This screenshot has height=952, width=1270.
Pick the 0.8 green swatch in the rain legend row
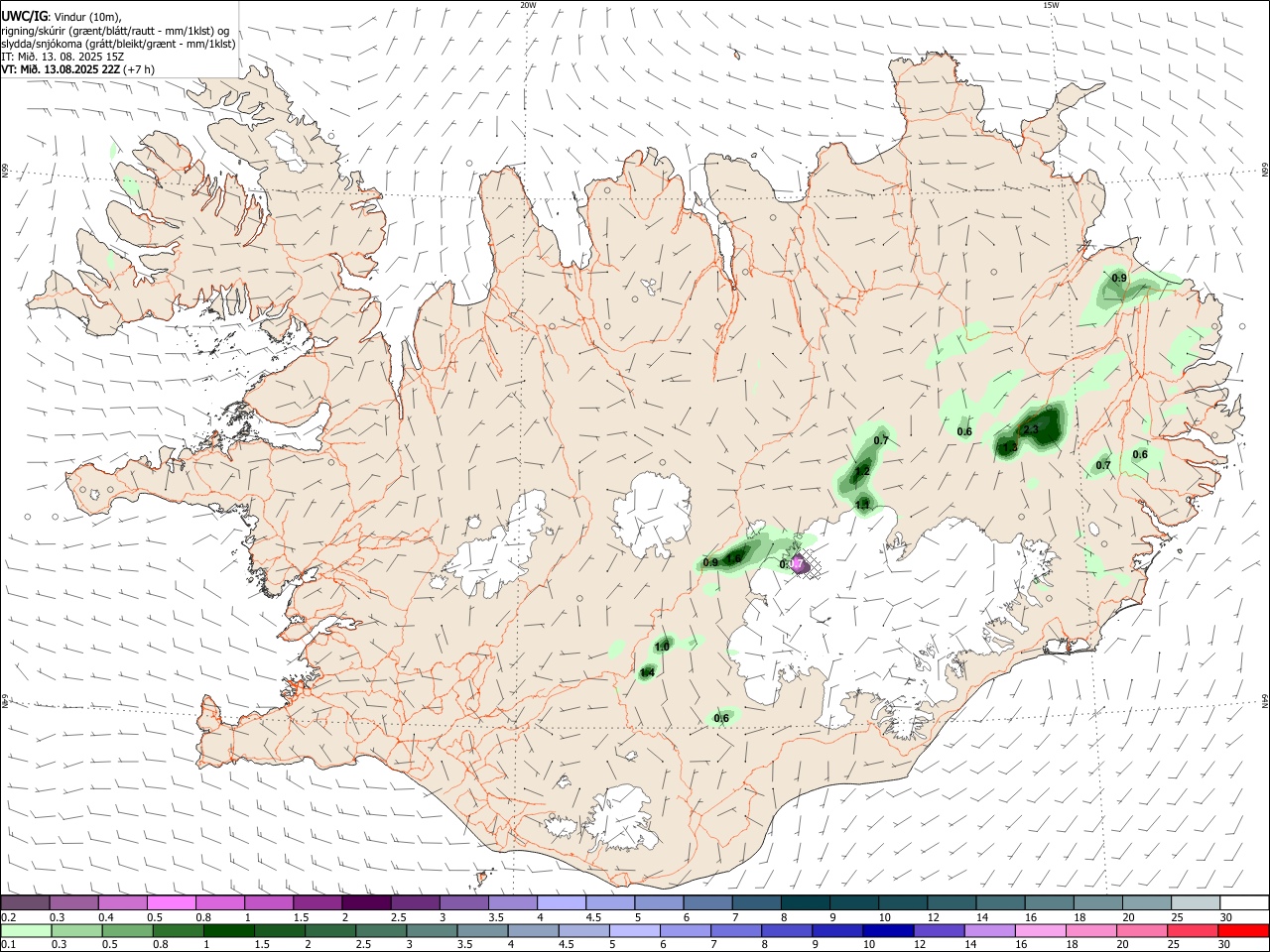tap(178, 930)
